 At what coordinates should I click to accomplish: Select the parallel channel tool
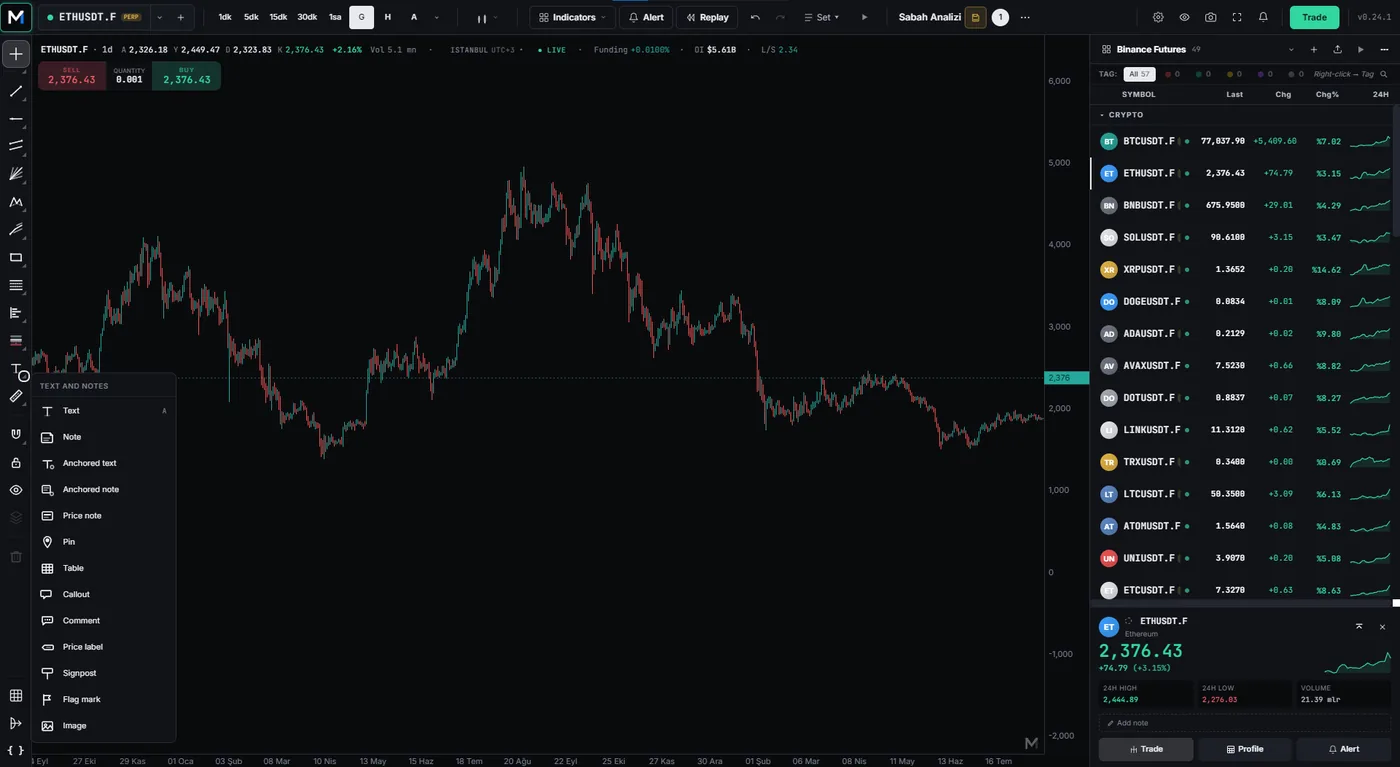pyautogui.click(x=16, y=146)
